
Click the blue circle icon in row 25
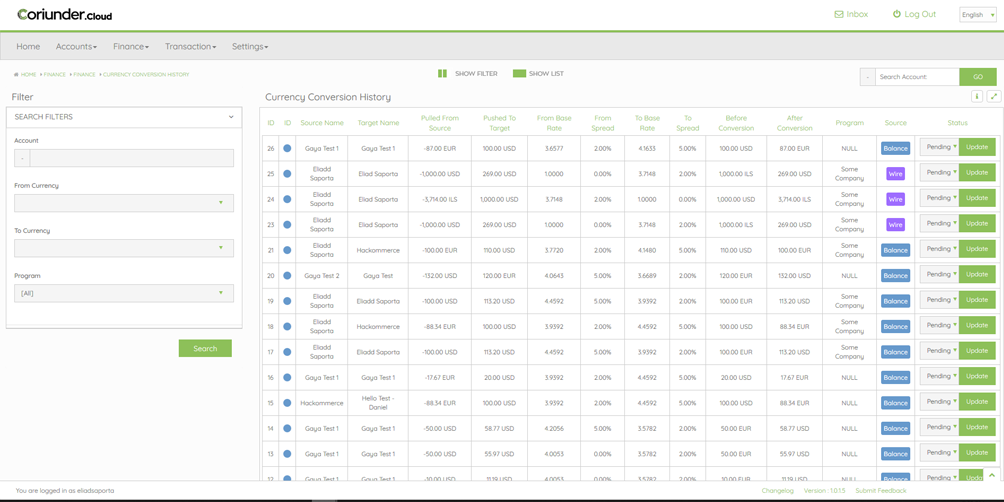(287, 174)
